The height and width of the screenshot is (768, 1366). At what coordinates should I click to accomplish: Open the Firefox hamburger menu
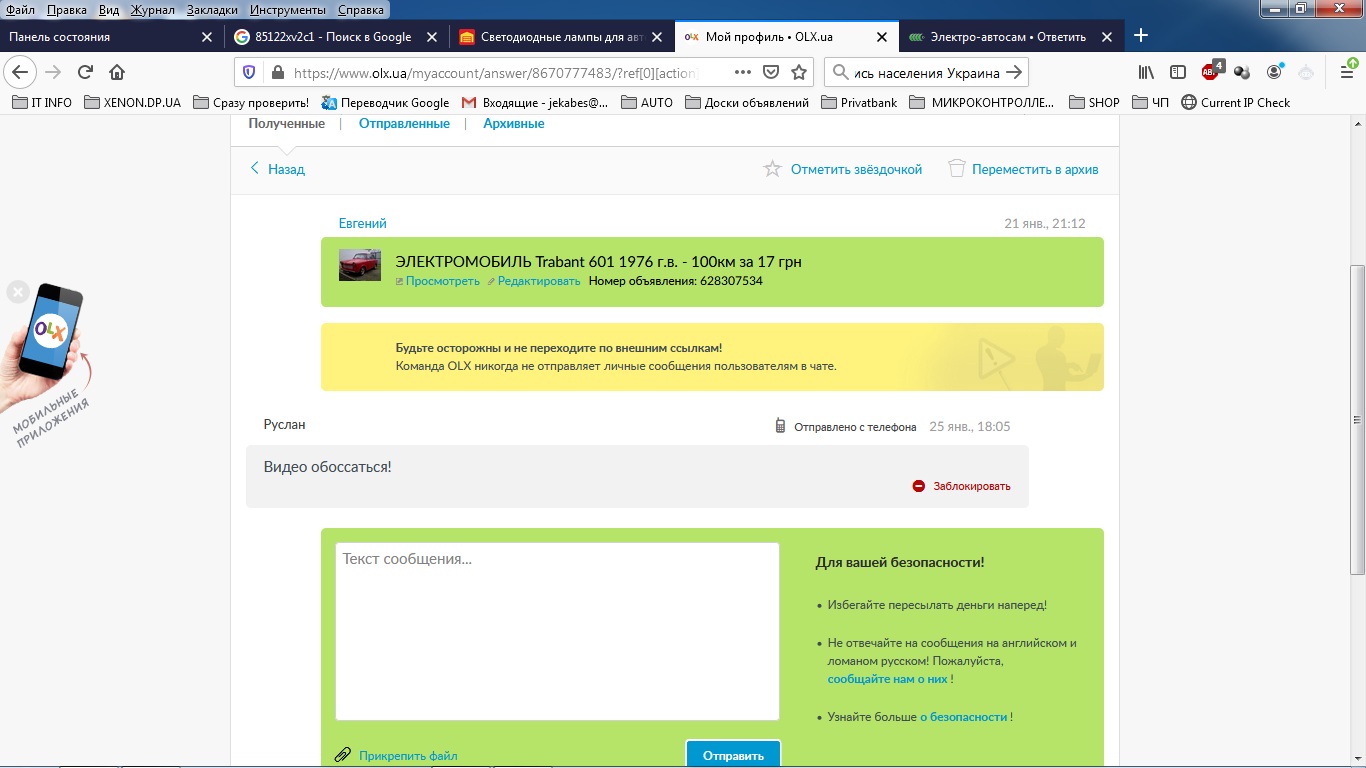[1347, 72]
